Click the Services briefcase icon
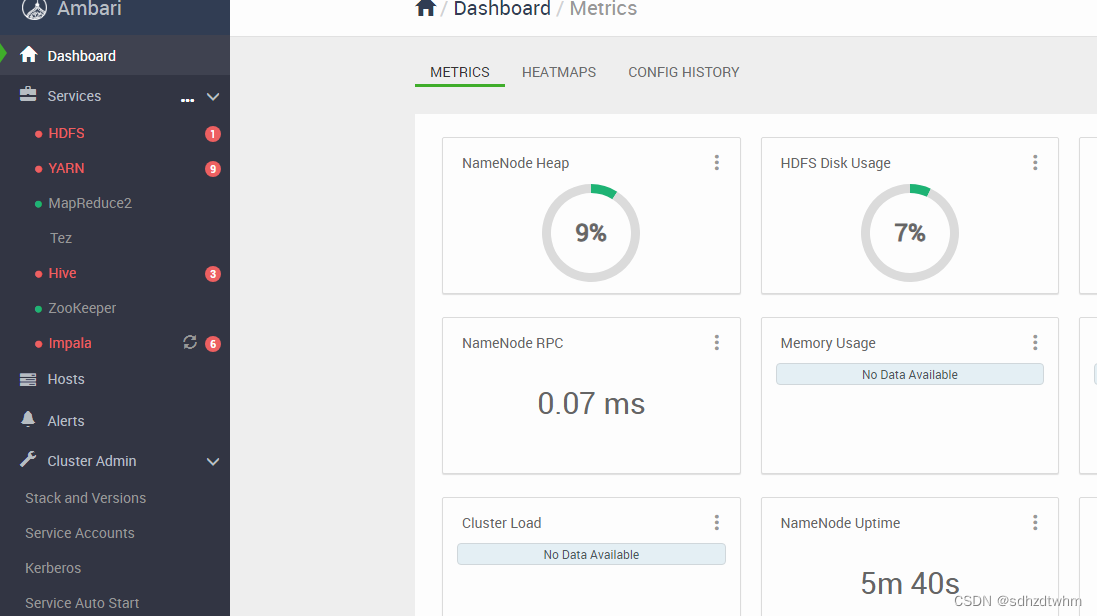Viewport: 1097px width, 616px height. click(x=28, y=94)
